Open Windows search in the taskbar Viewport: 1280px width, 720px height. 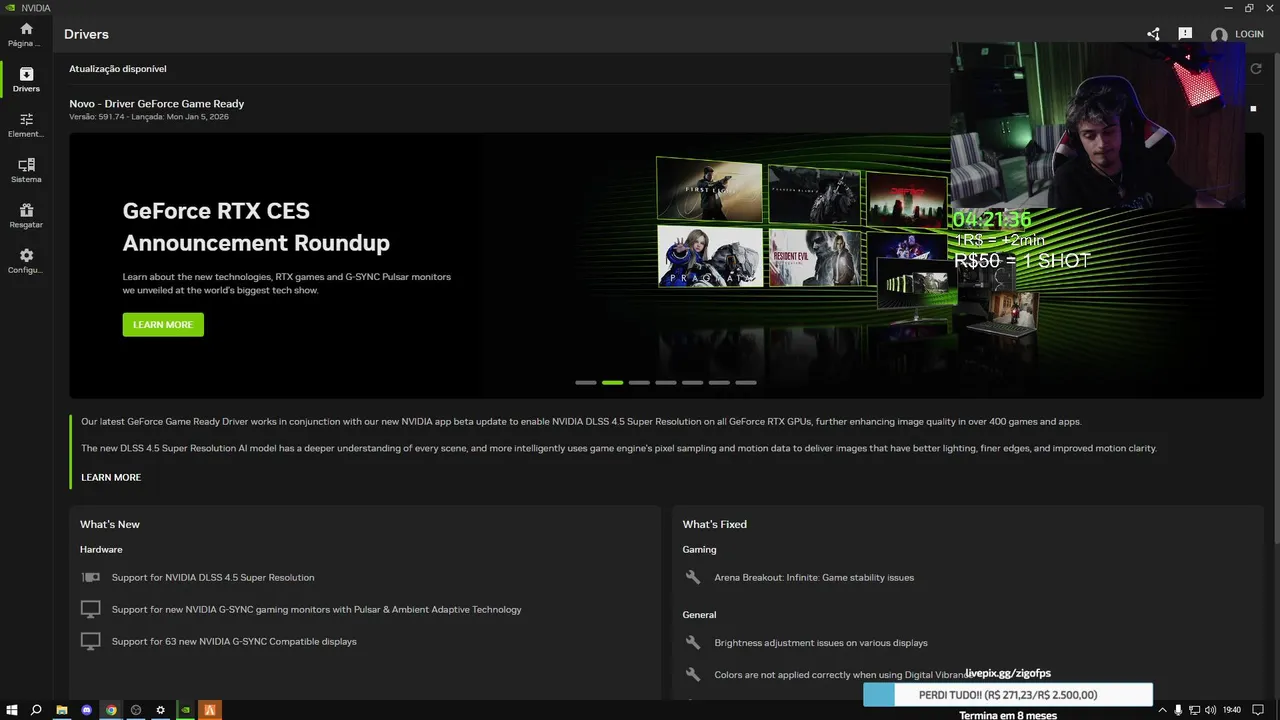point(36,710)
